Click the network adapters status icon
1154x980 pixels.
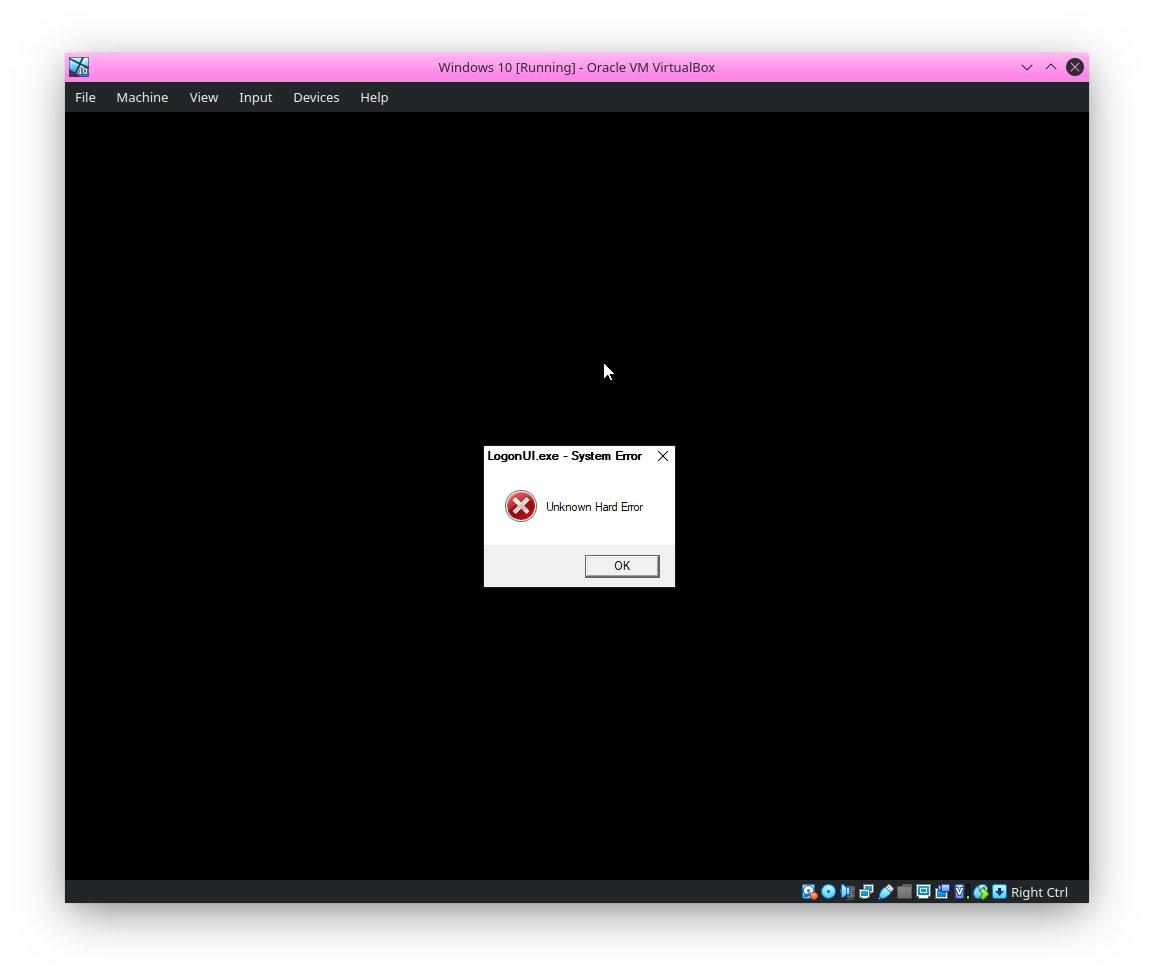(x=867, y=892)
